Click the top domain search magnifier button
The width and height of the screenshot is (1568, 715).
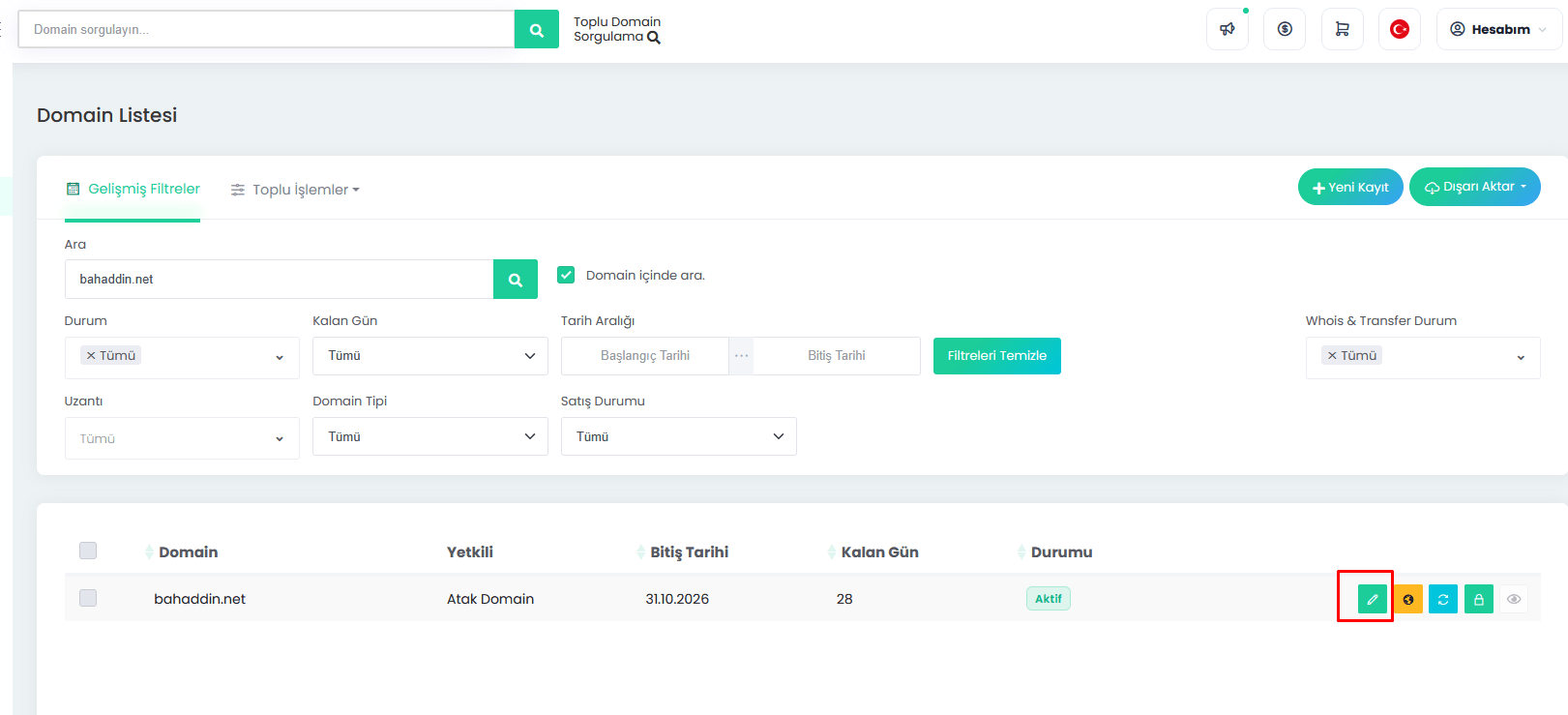tap(537, 29)
